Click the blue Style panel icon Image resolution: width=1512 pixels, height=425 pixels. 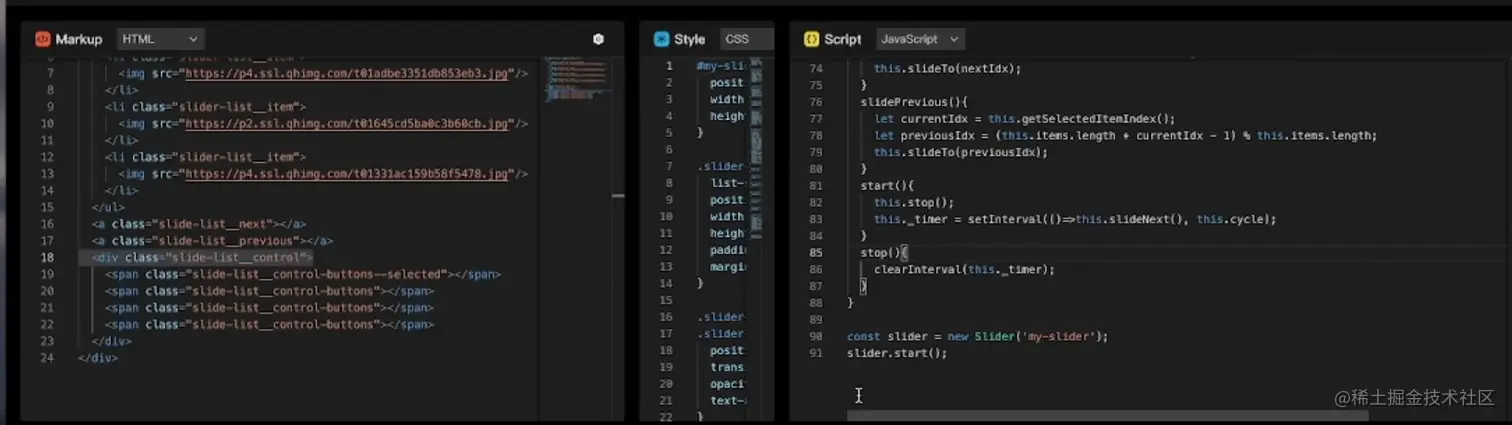(661, 39)
